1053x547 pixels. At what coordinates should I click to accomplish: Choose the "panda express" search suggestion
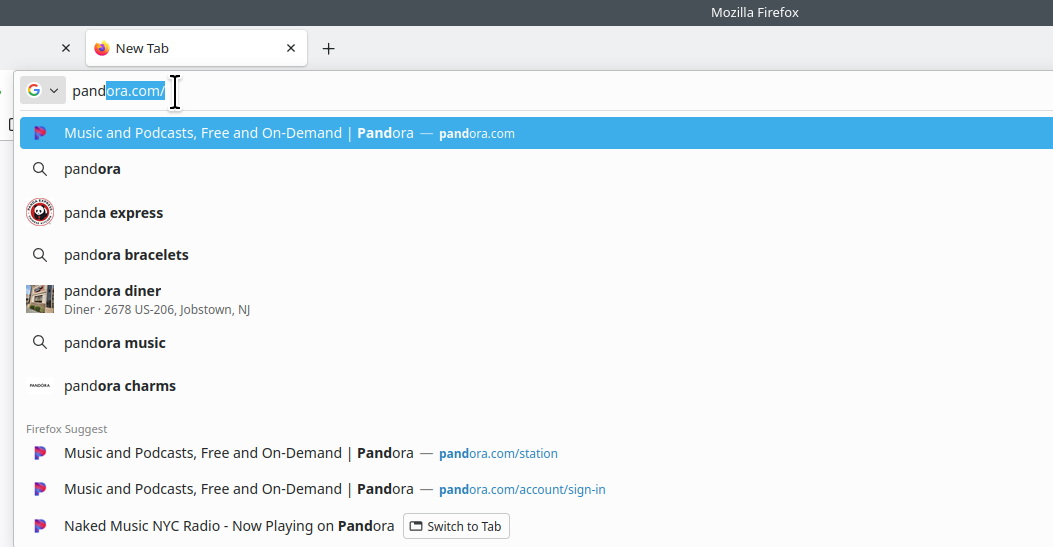click(x=113, y=213)
